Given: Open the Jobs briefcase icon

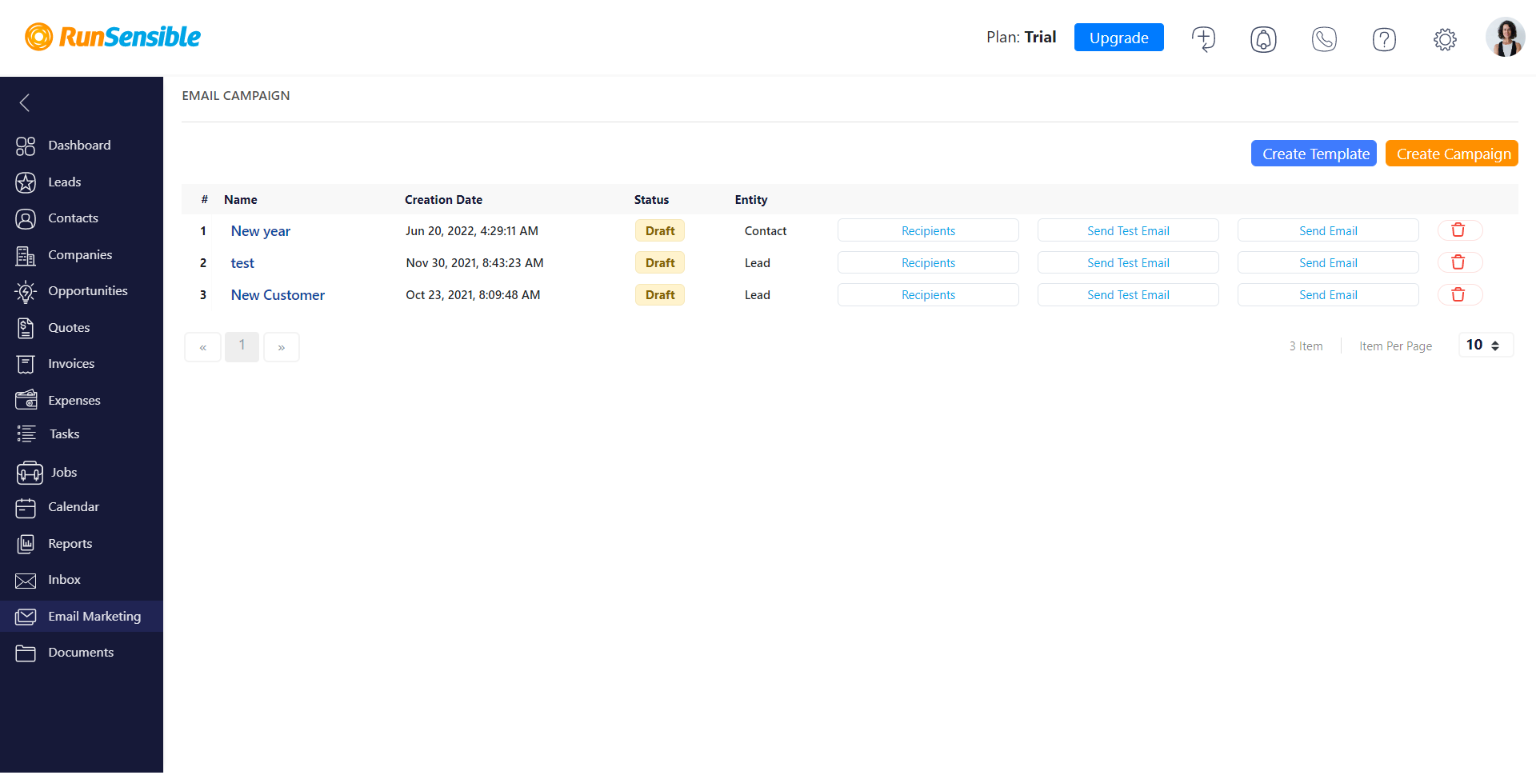Looking at the screenshot, I should pyautogui.click(x=30, y=472).
